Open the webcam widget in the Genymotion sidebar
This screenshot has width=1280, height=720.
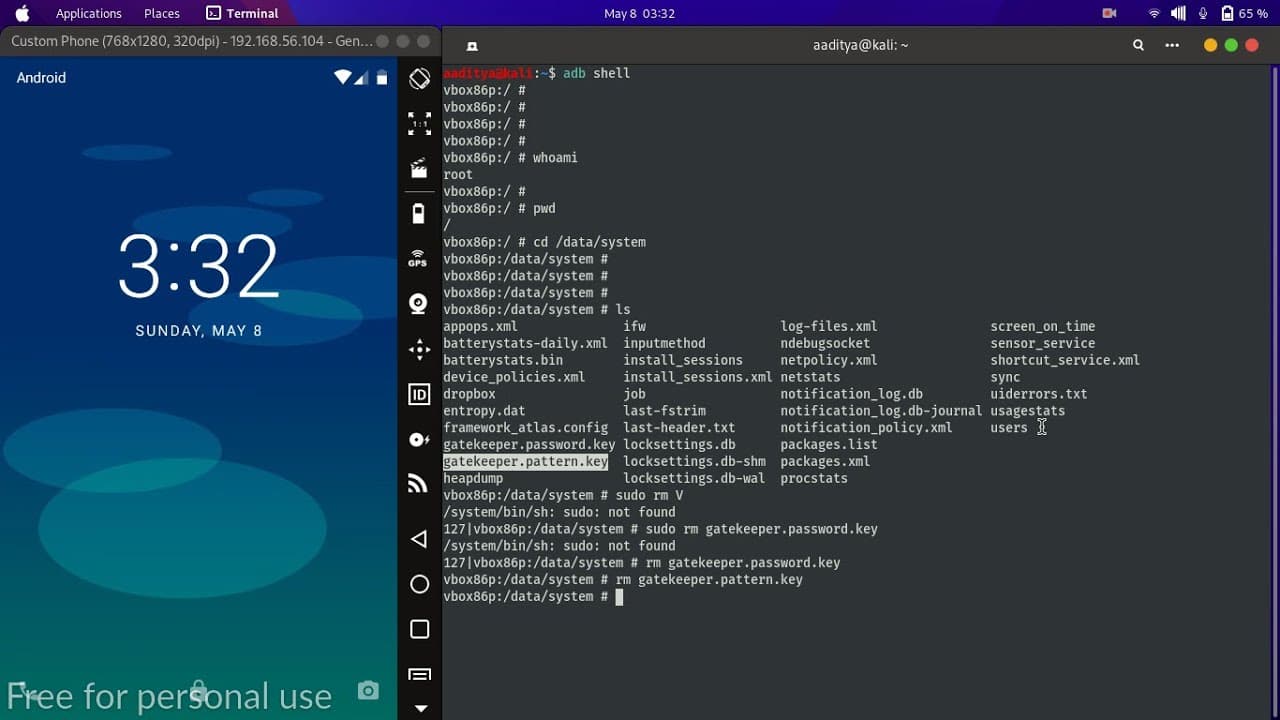pos(419,304)
